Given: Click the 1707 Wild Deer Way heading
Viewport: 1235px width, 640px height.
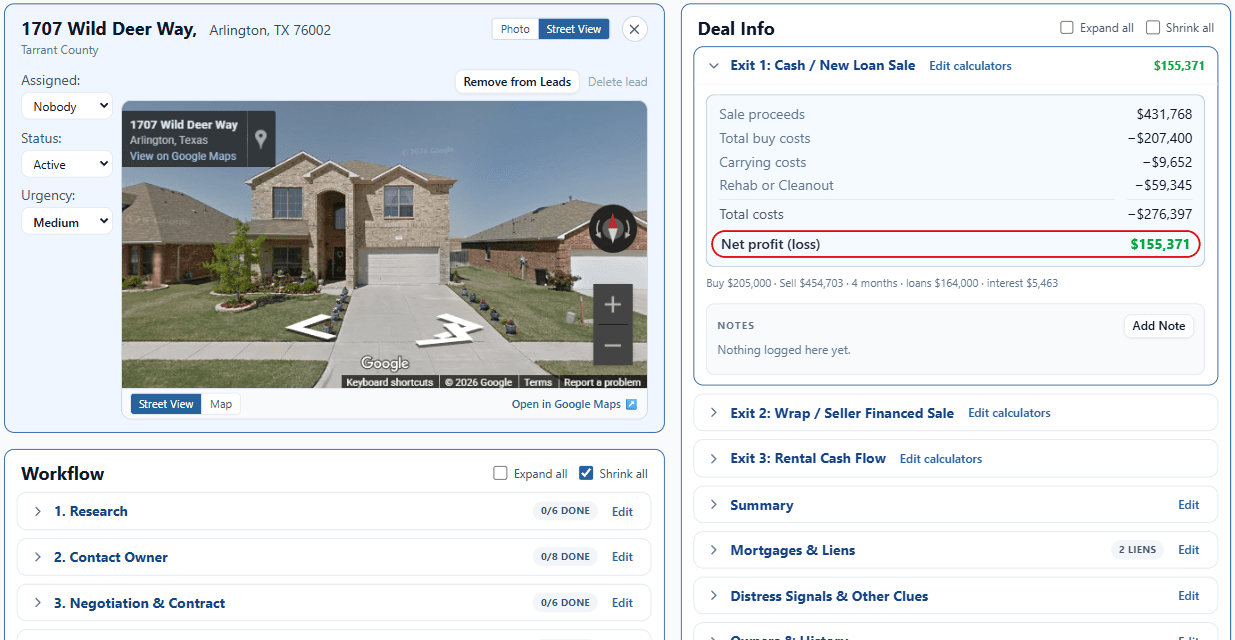Looking at the screenshot, I should click(x=109, y=29).
